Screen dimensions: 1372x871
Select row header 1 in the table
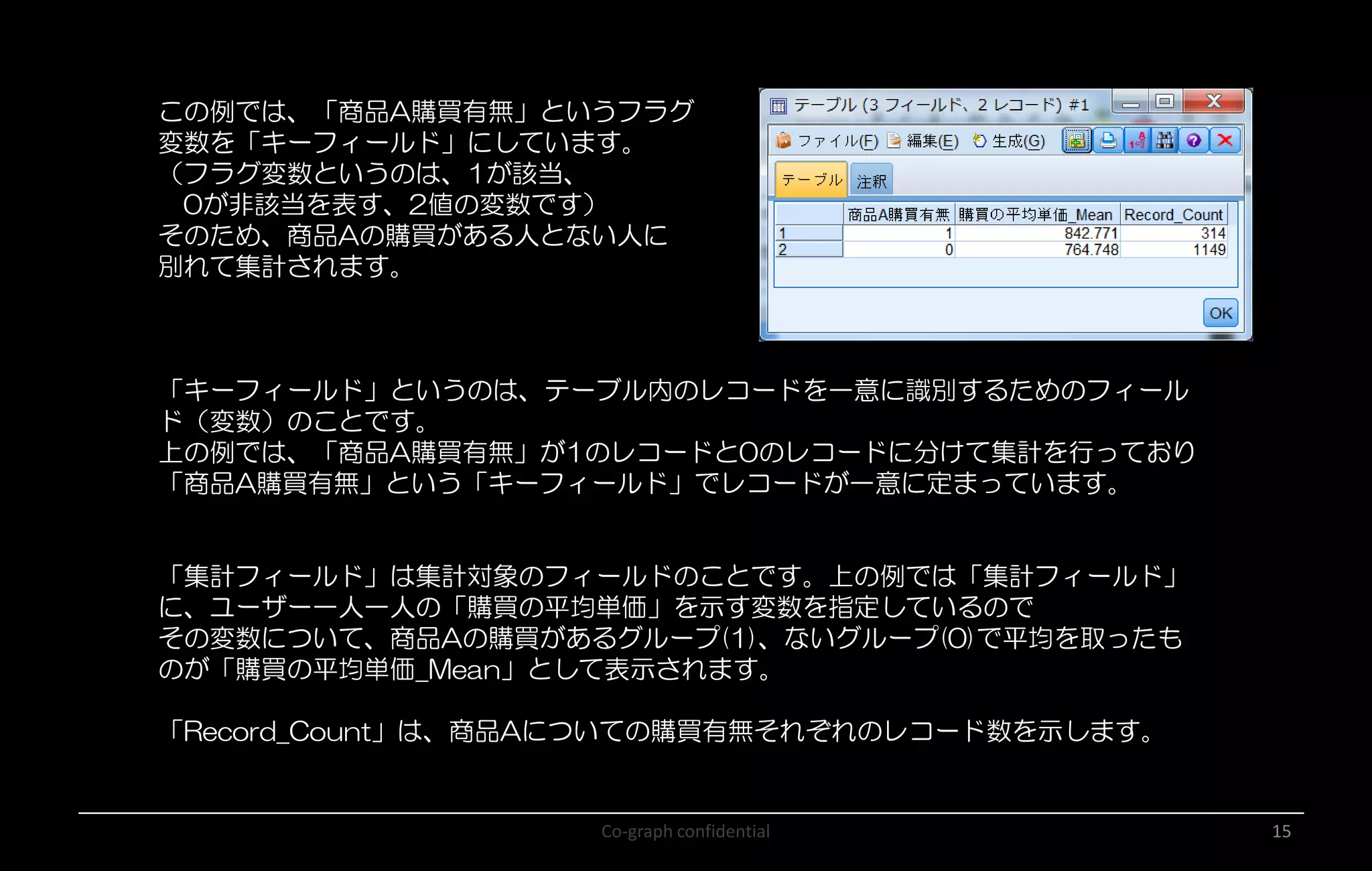(809, 232)
